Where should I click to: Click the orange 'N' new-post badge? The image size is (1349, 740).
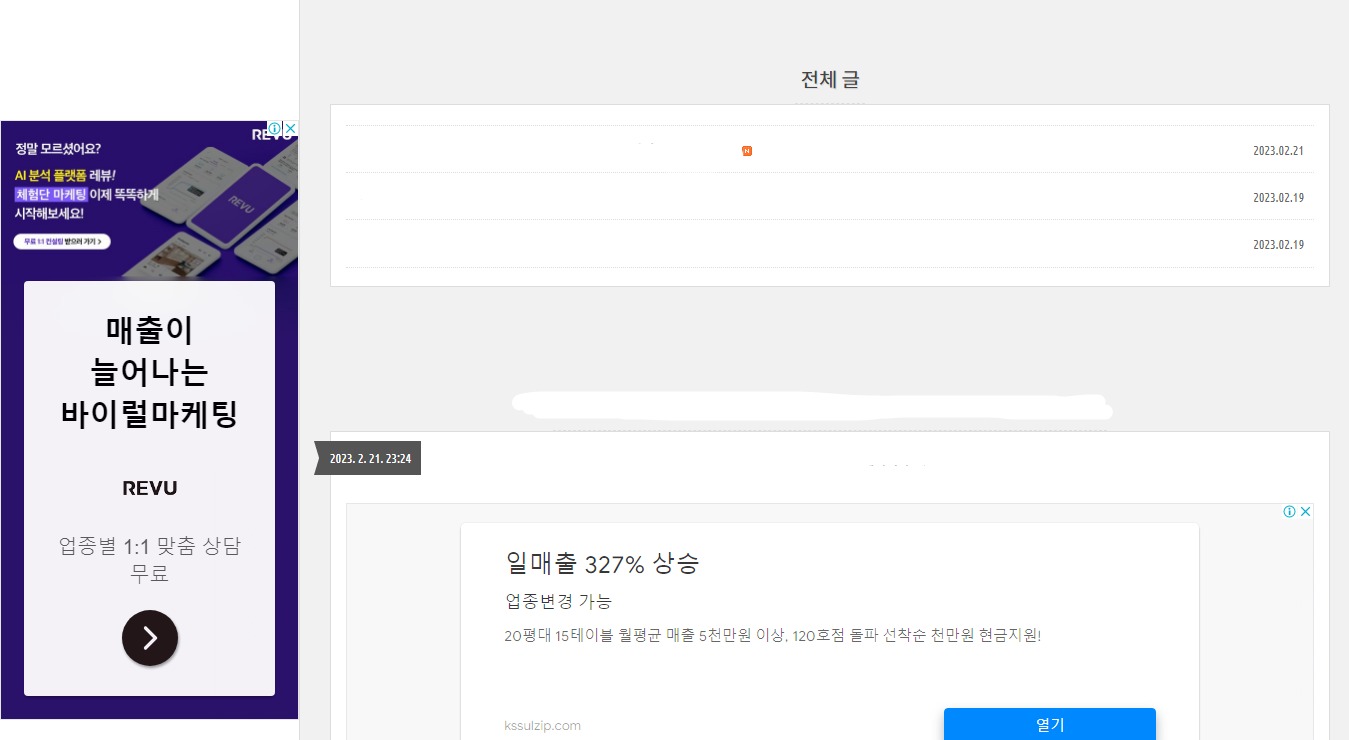(x=747, y=151)
